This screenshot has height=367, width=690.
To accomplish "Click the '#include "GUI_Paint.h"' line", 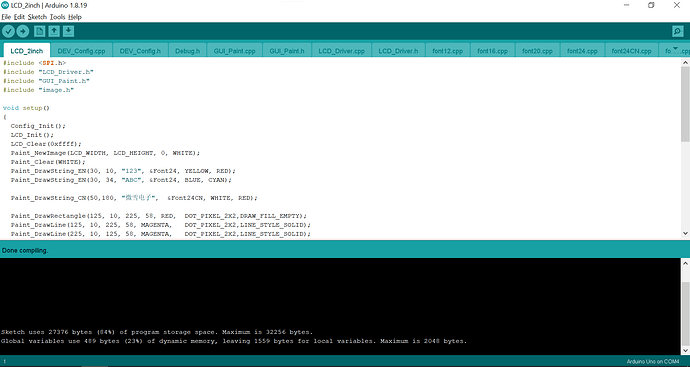I will click(x=46, y=81).
